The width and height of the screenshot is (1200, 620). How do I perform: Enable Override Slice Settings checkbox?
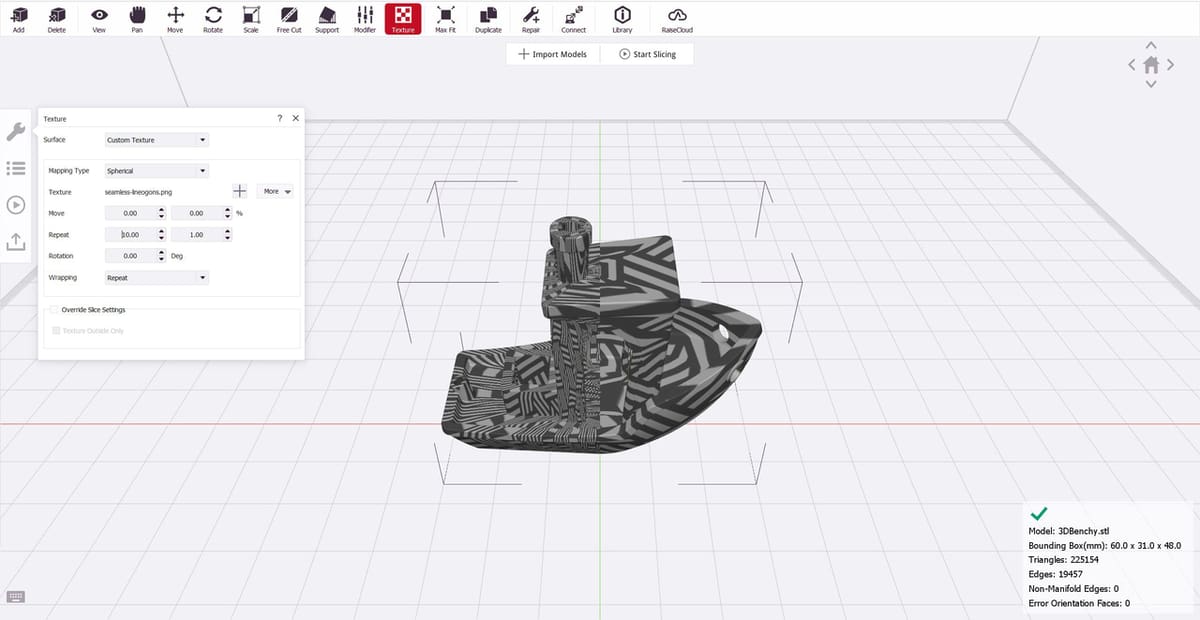(52, 310)
